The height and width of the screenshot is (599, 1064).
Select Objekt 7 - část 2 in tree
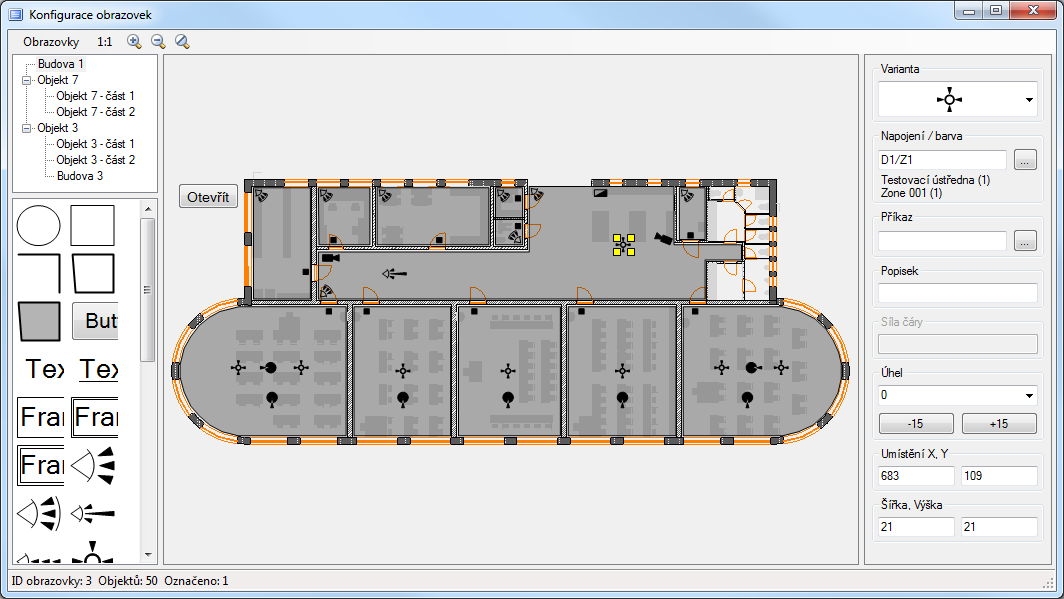pos(95,112)
